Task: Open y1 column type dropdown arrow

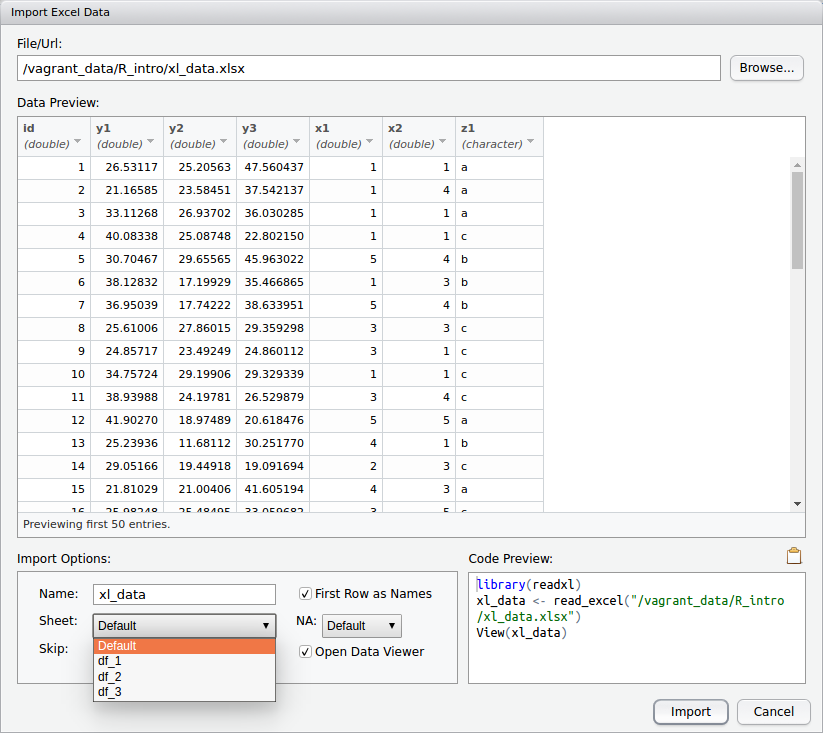Action: (151, 143)
